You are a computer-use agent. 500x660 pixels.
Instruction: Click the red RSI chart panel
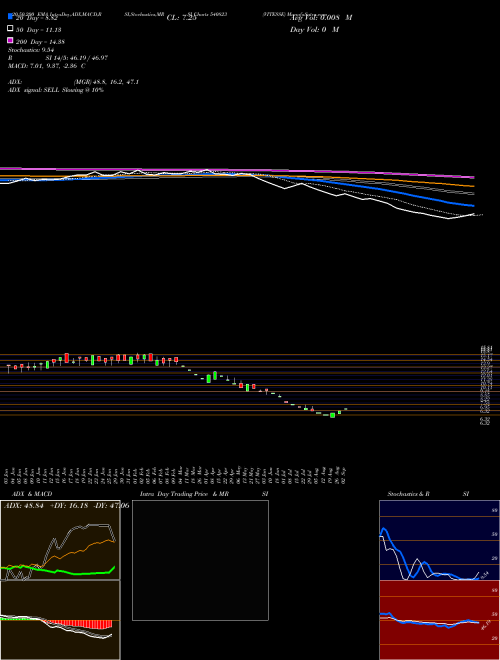[x=439, y=620]
